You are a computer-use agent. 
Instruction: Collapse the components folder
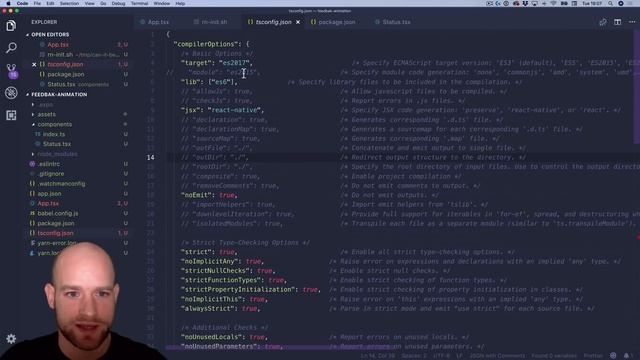click(x=54, y=124)
